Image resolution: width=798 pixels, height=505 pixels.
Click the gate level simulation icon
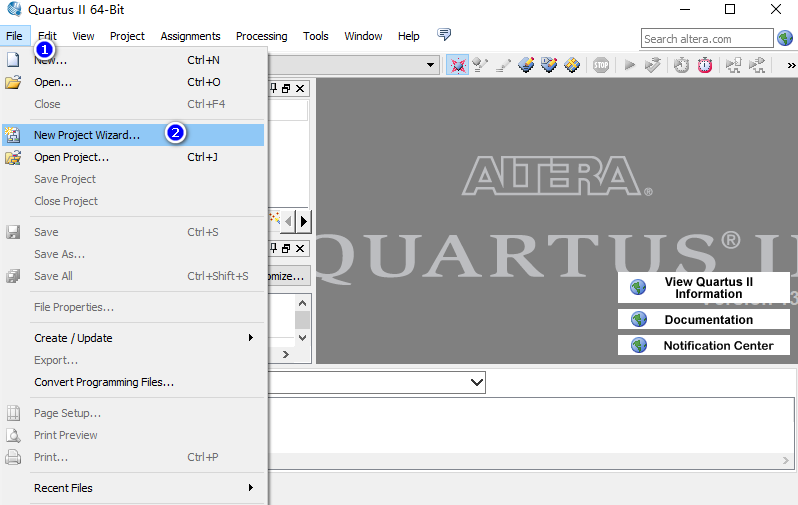[757, 65]
